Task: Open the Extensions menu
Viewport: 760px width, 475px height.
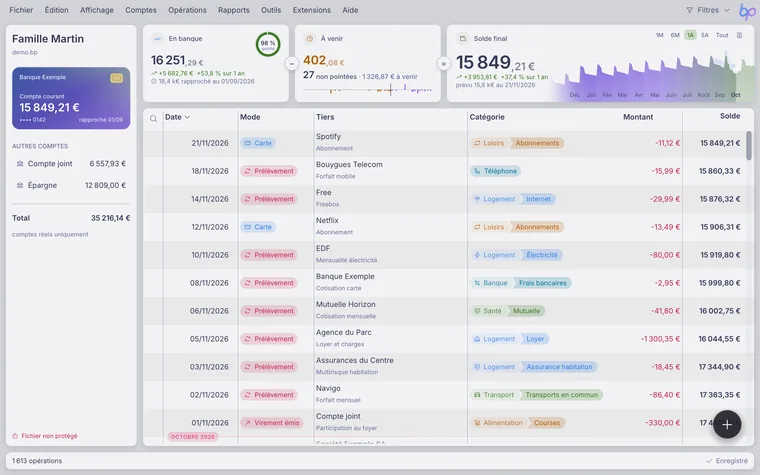Action: [312, 10]
